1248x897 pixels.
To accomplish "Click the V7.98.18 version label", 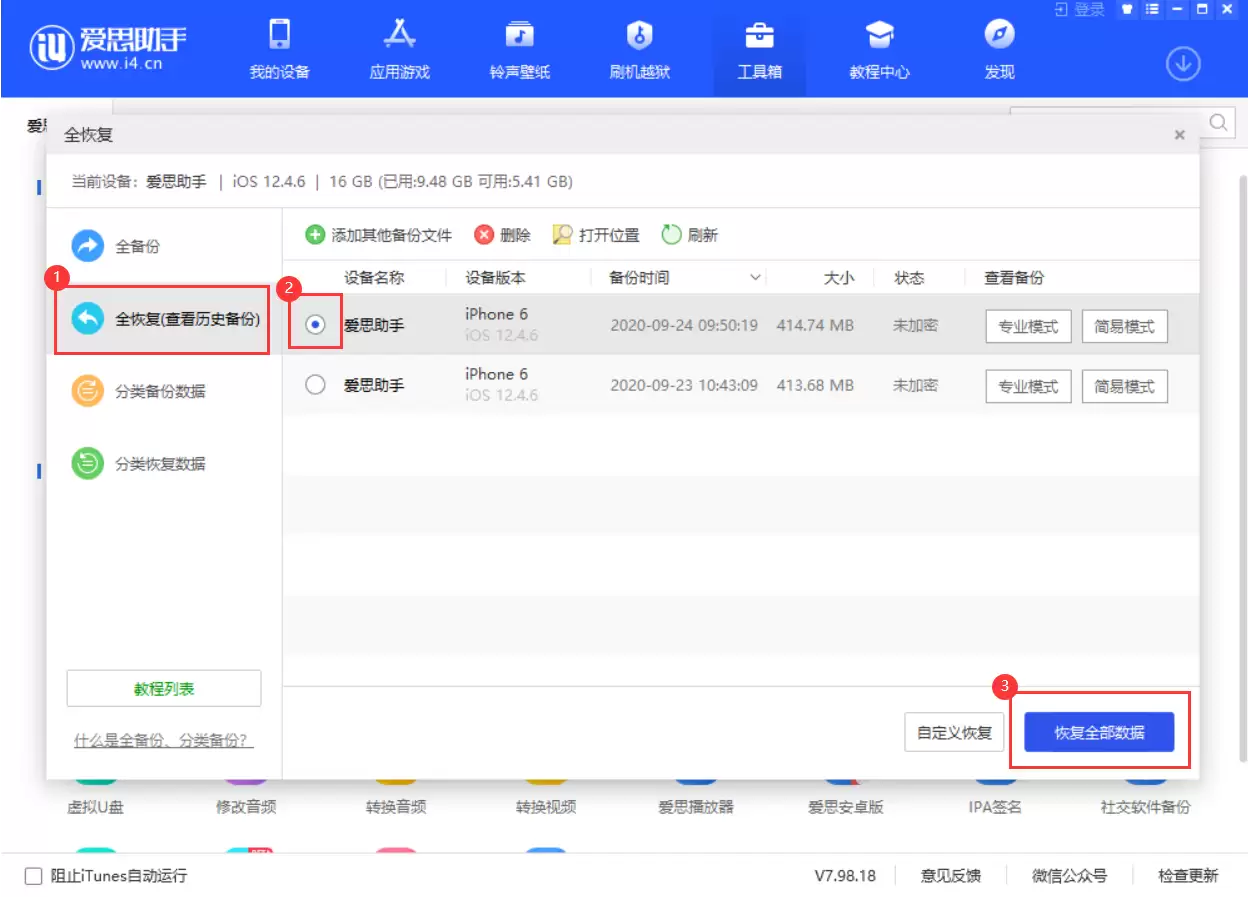I will (x=845, y=876).
